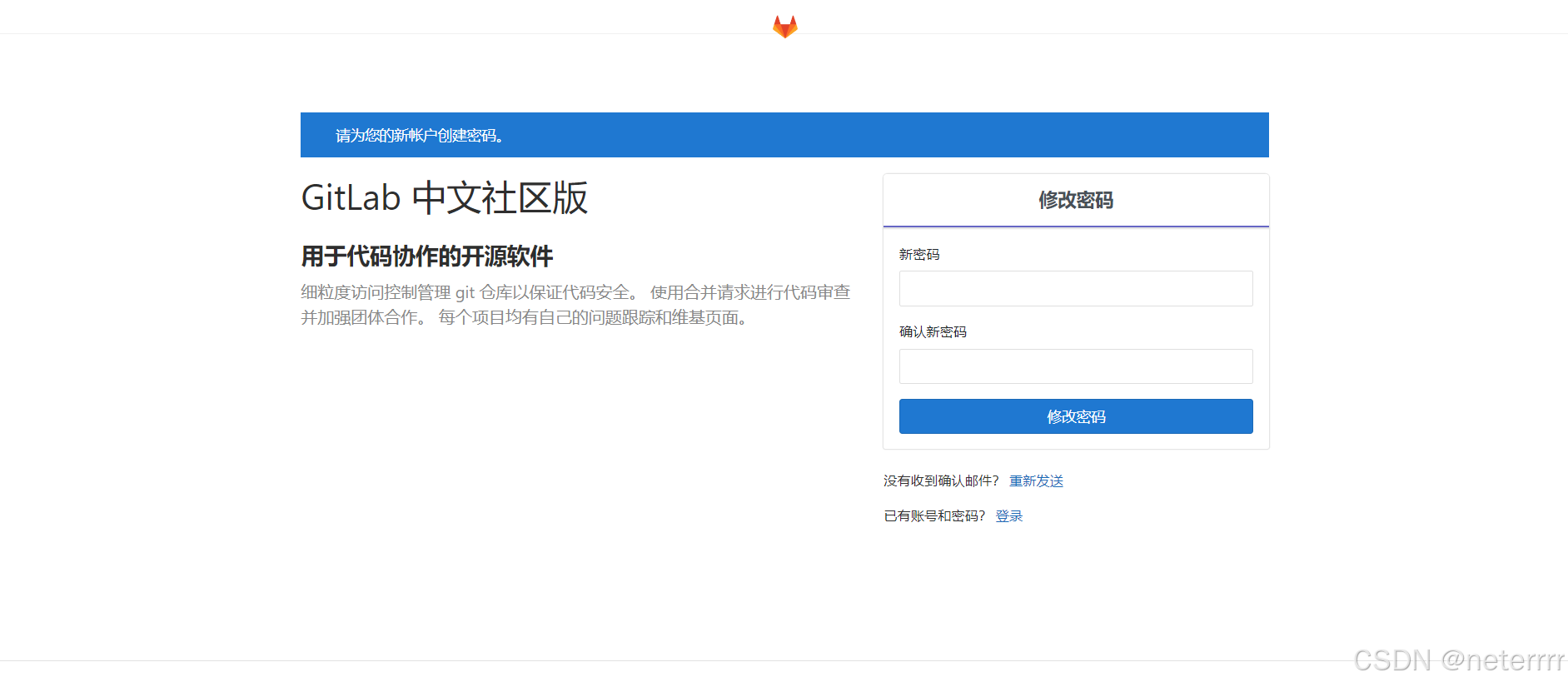Click the GitLab 中文社区版 heading
The width and height of the screenshot is (1568, 687).
click(x=445, y=198)
